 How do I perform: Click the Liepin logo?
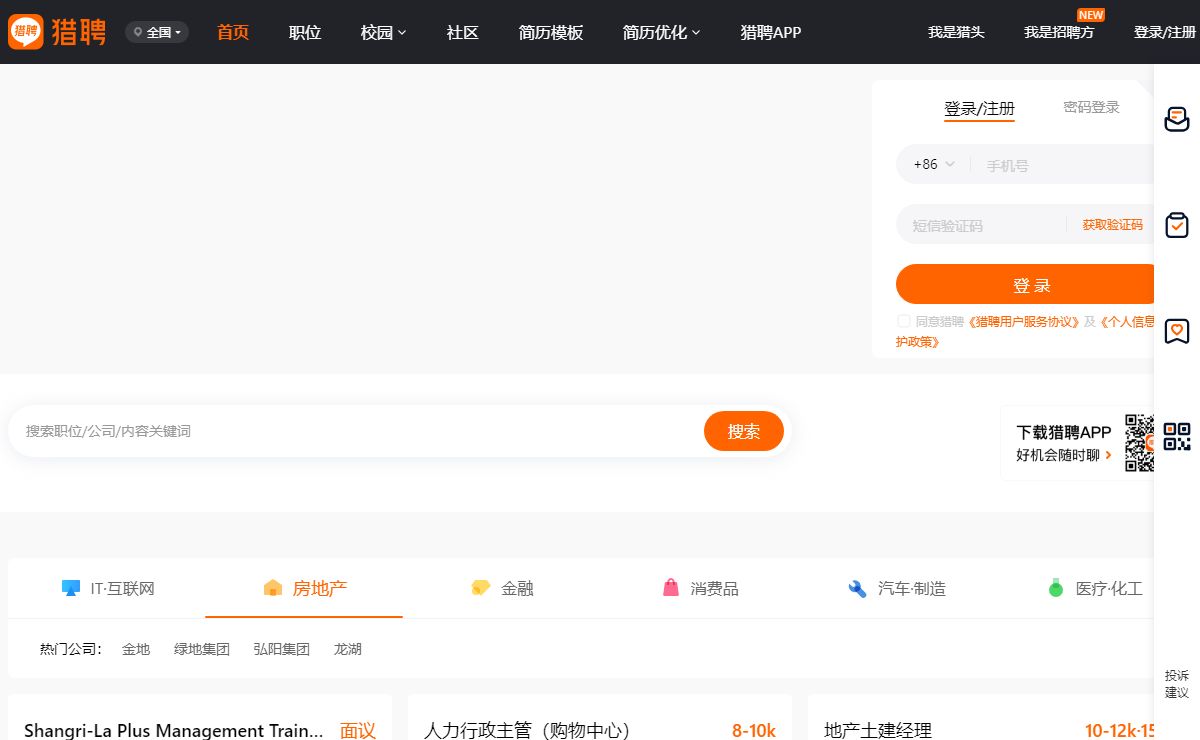(x=57, y=32)
